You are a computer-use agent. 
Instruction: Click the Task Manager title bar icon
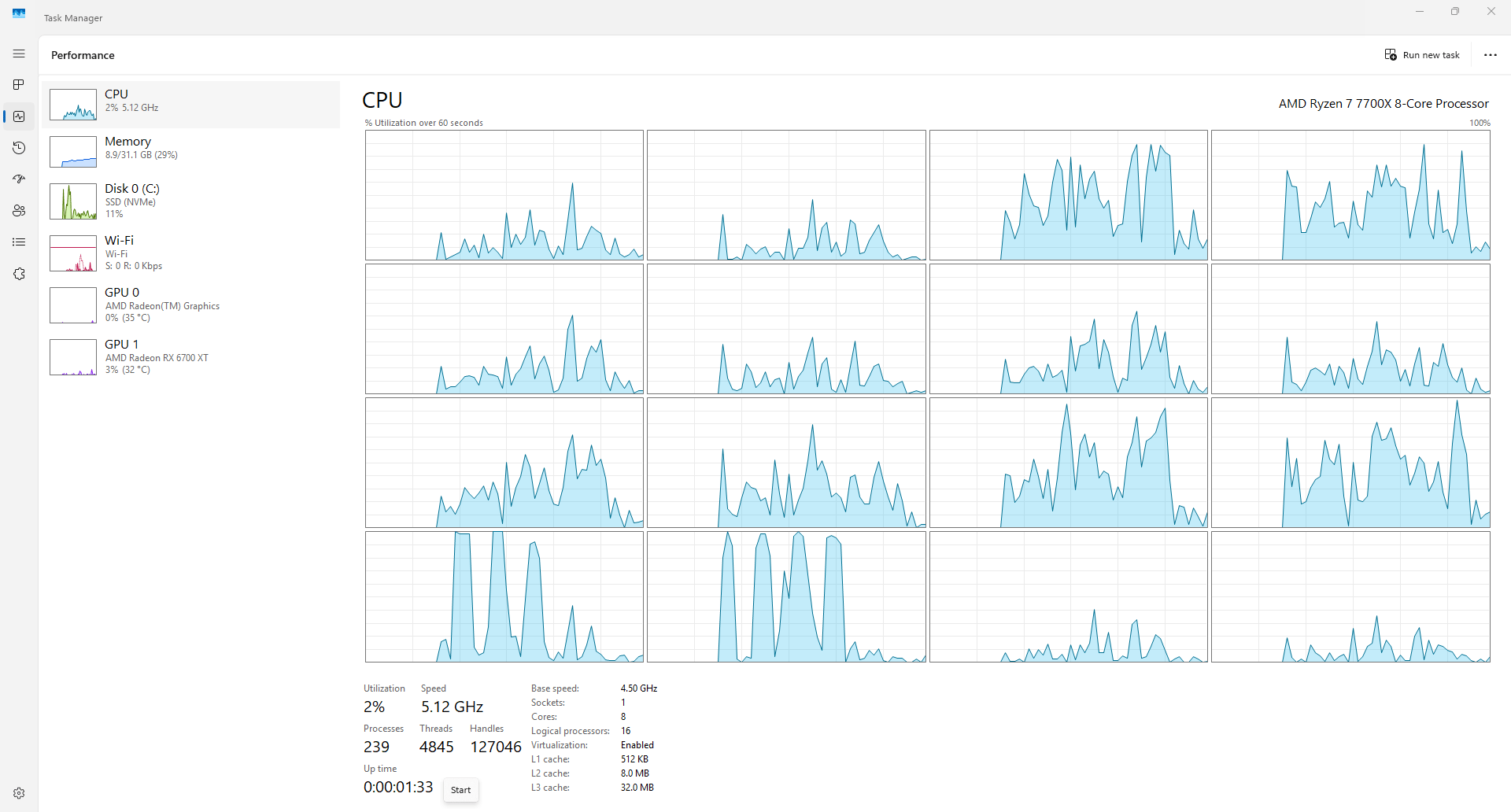(19, 13)
